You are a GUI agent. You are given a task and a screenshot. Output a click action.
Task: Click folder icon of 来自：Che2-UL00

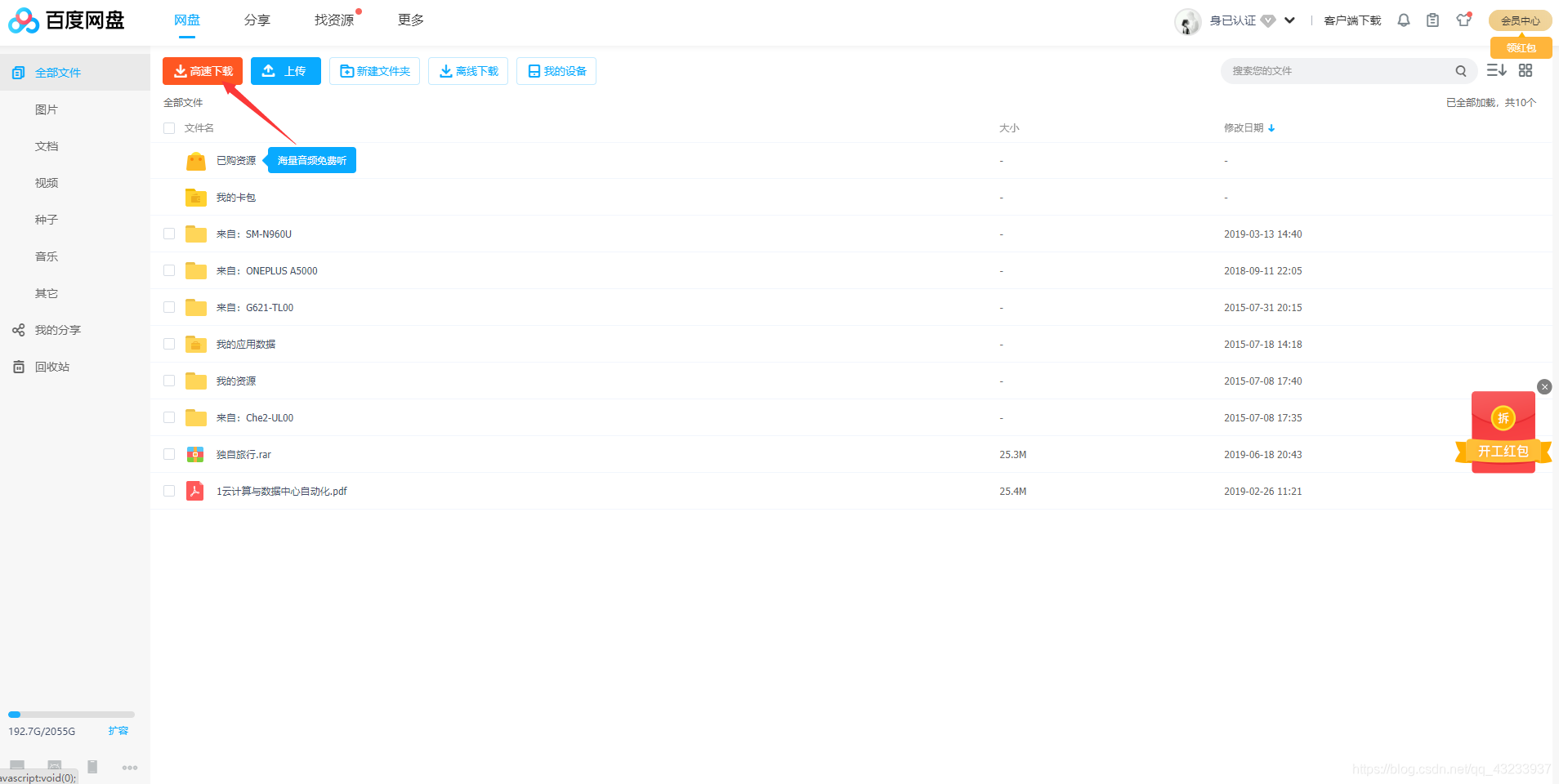click(x=195, y=418)
